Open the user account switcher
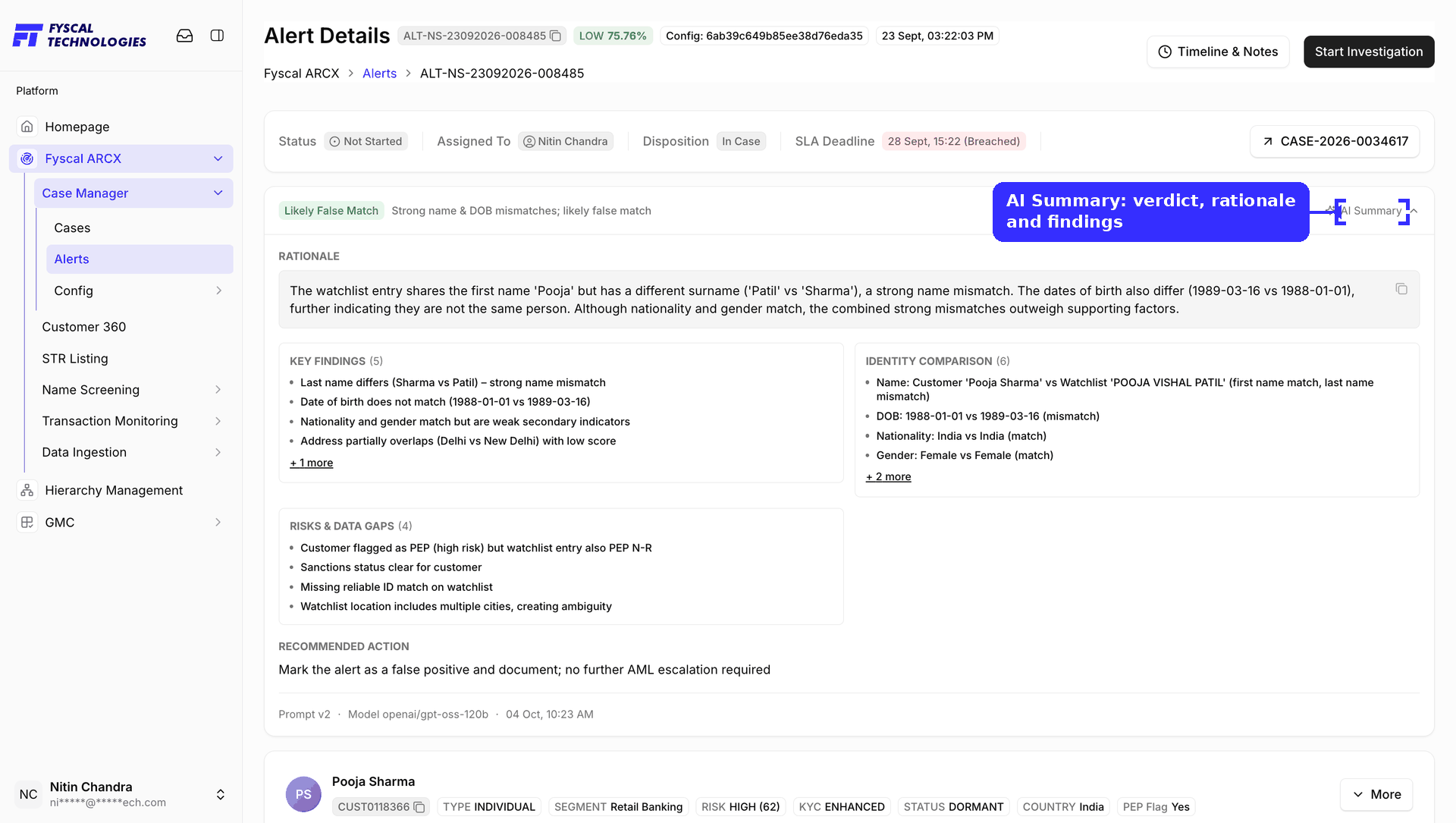 click(x=221, y=794)
